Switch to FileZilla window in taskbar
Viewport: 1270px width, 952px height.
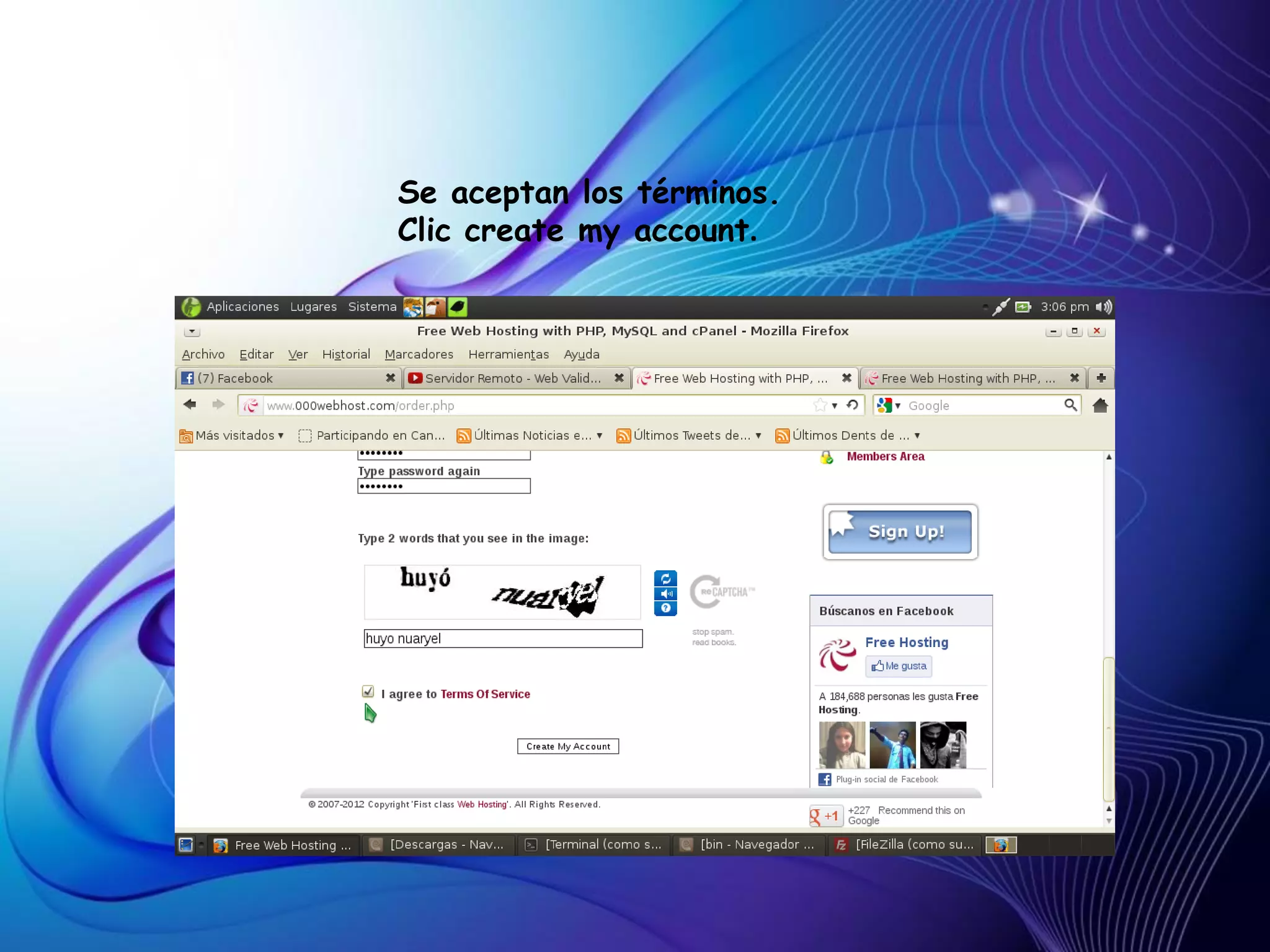tap(905, 845)
